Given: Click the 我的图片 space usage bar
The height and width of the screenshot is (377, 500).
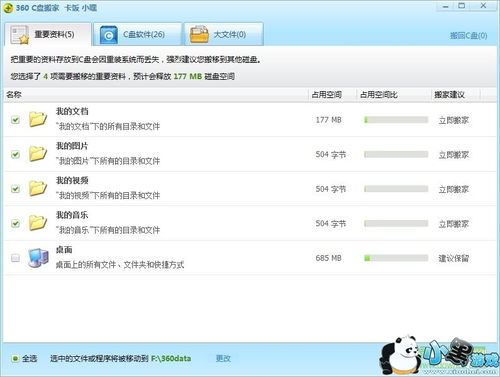Looking at the screenshot, I should (x=396, y=154).
